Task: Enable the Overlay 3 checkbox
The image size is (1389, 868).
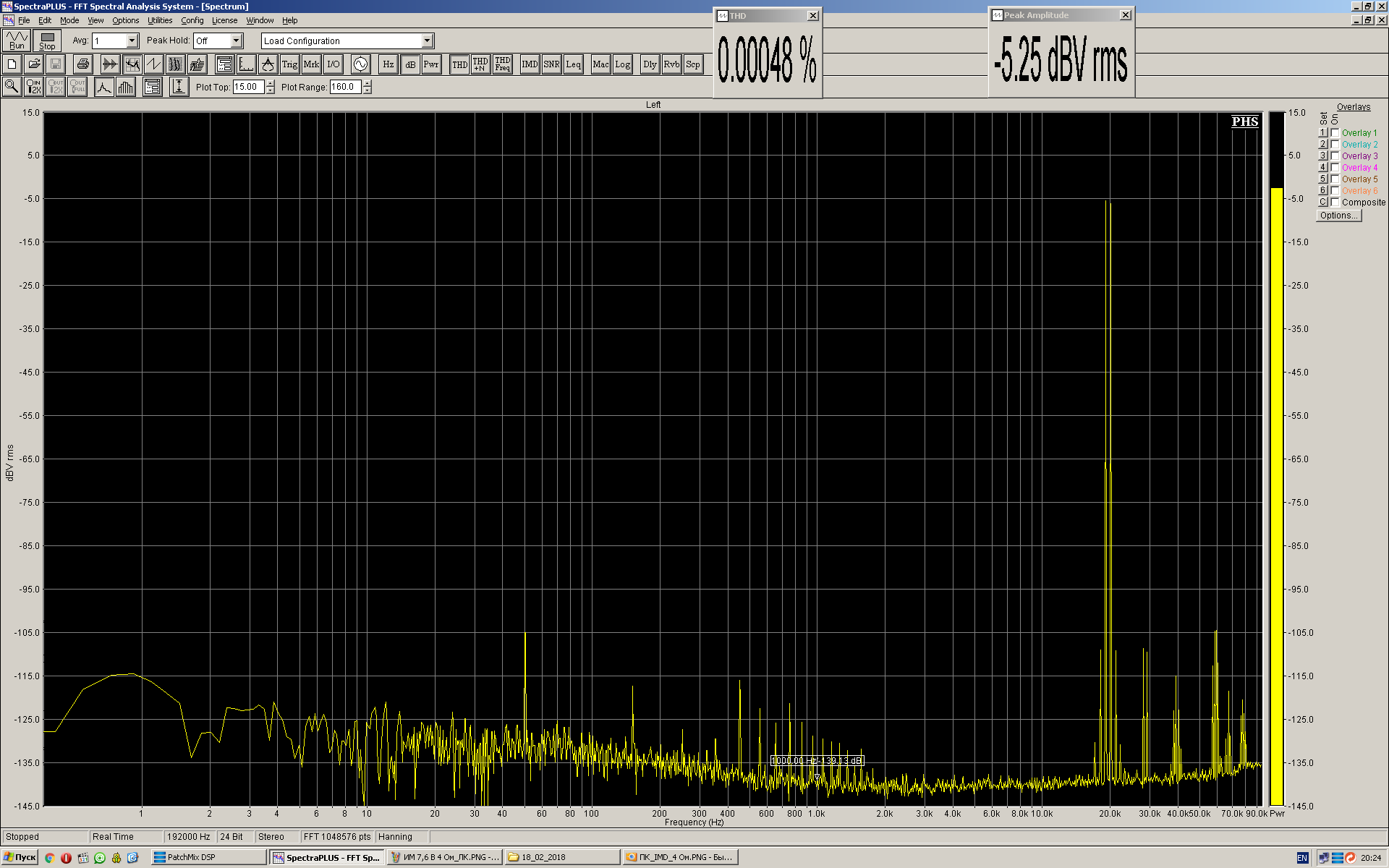Action: [x=1335, y=156]
